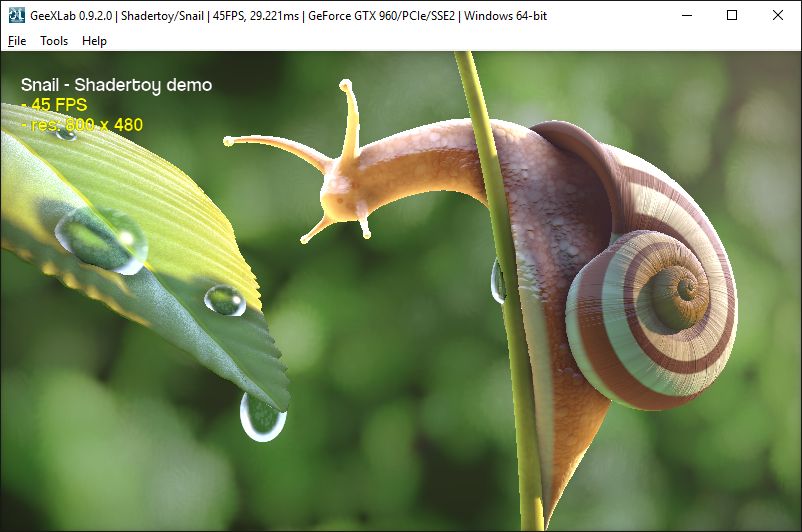The image size is (802, 532).
Task: Open the Tools menu
Action: point(54,41)
